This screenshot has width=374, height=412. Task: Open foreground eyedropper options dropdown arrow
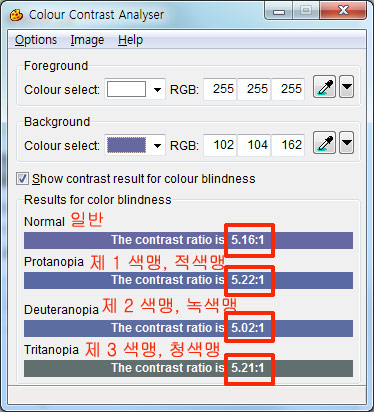[347, 87]
